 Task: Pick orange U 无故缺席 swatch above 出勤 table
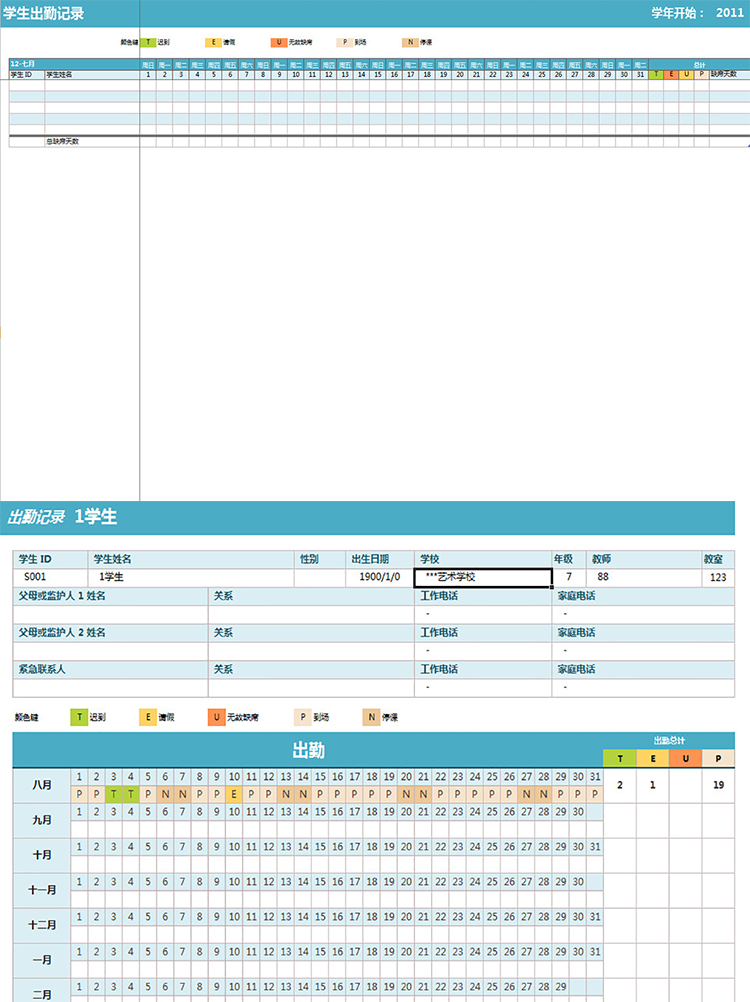click(x=217, y=717)
